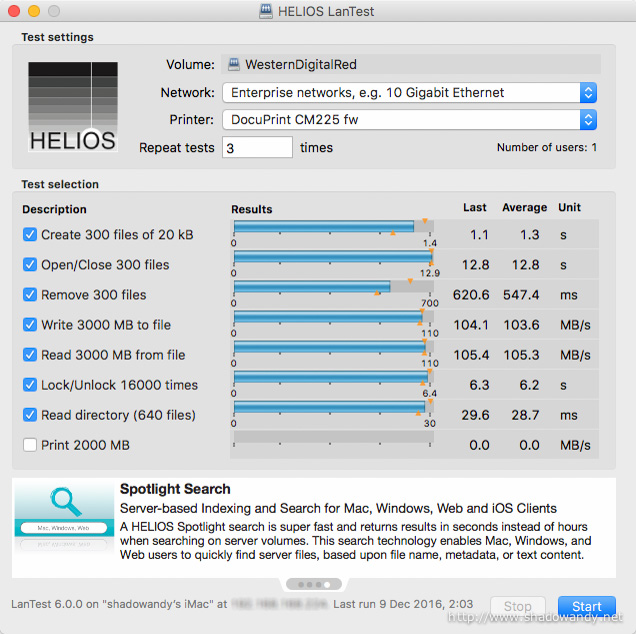
Task: Click the Average value 547.4
Action: [x=521, y=294]
